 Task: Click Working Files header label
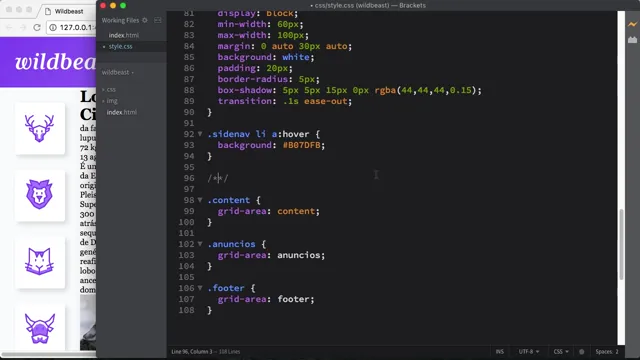pos(120,20)
